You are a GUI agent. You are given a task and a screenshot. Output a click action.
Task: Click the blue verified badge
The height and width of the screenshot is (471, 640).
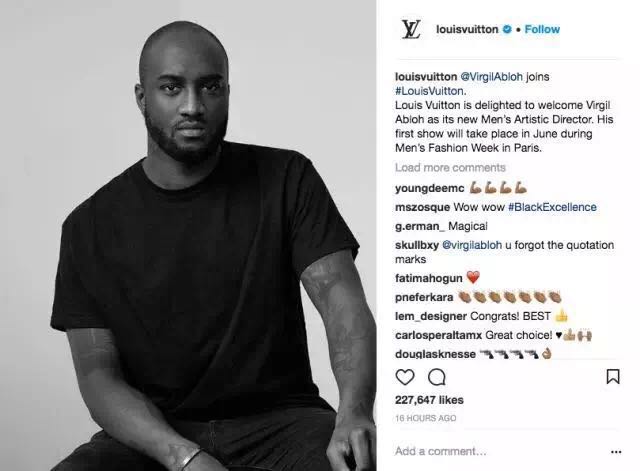(x=507, y=29)
